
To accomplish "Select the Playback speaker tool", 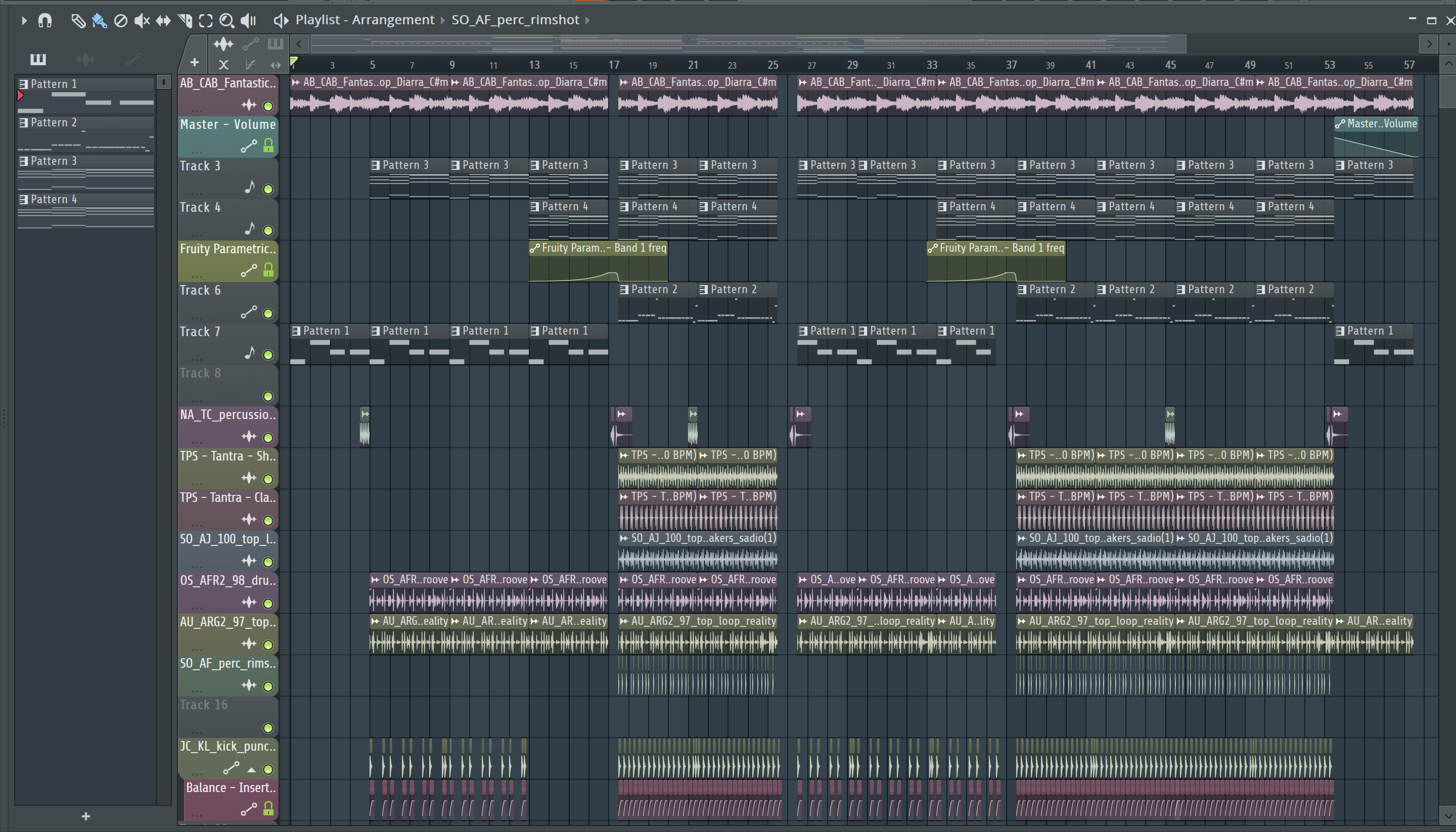I will [x=248, y=21].
